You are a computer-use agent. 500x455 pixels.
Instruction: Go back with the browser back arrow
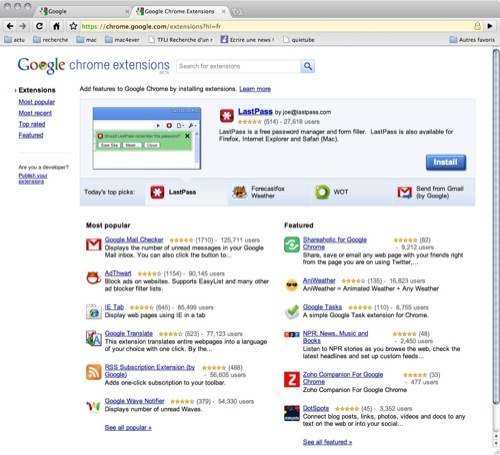click(10, 26)
